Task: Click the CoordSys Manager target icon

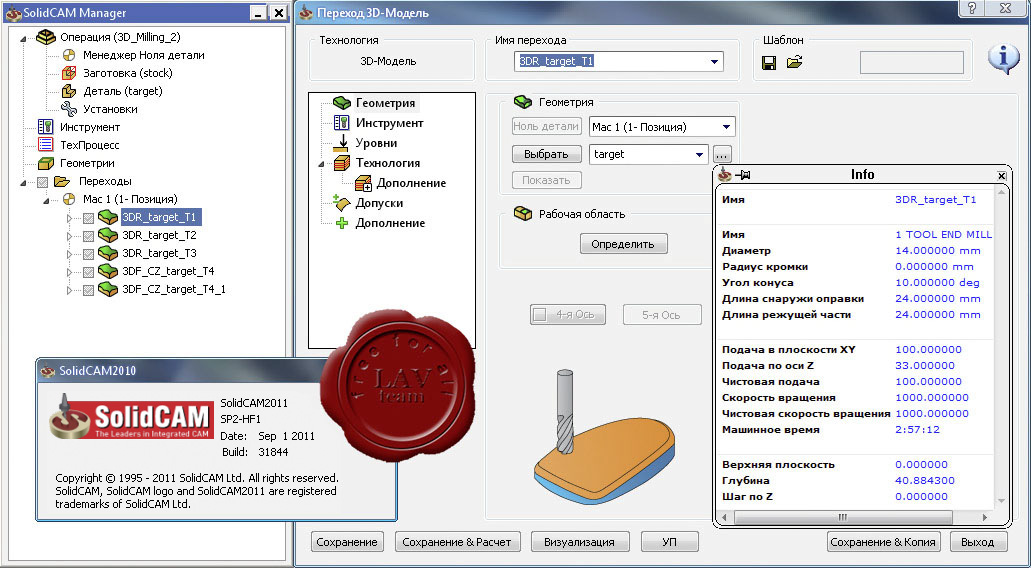Action: coord(69,55)
